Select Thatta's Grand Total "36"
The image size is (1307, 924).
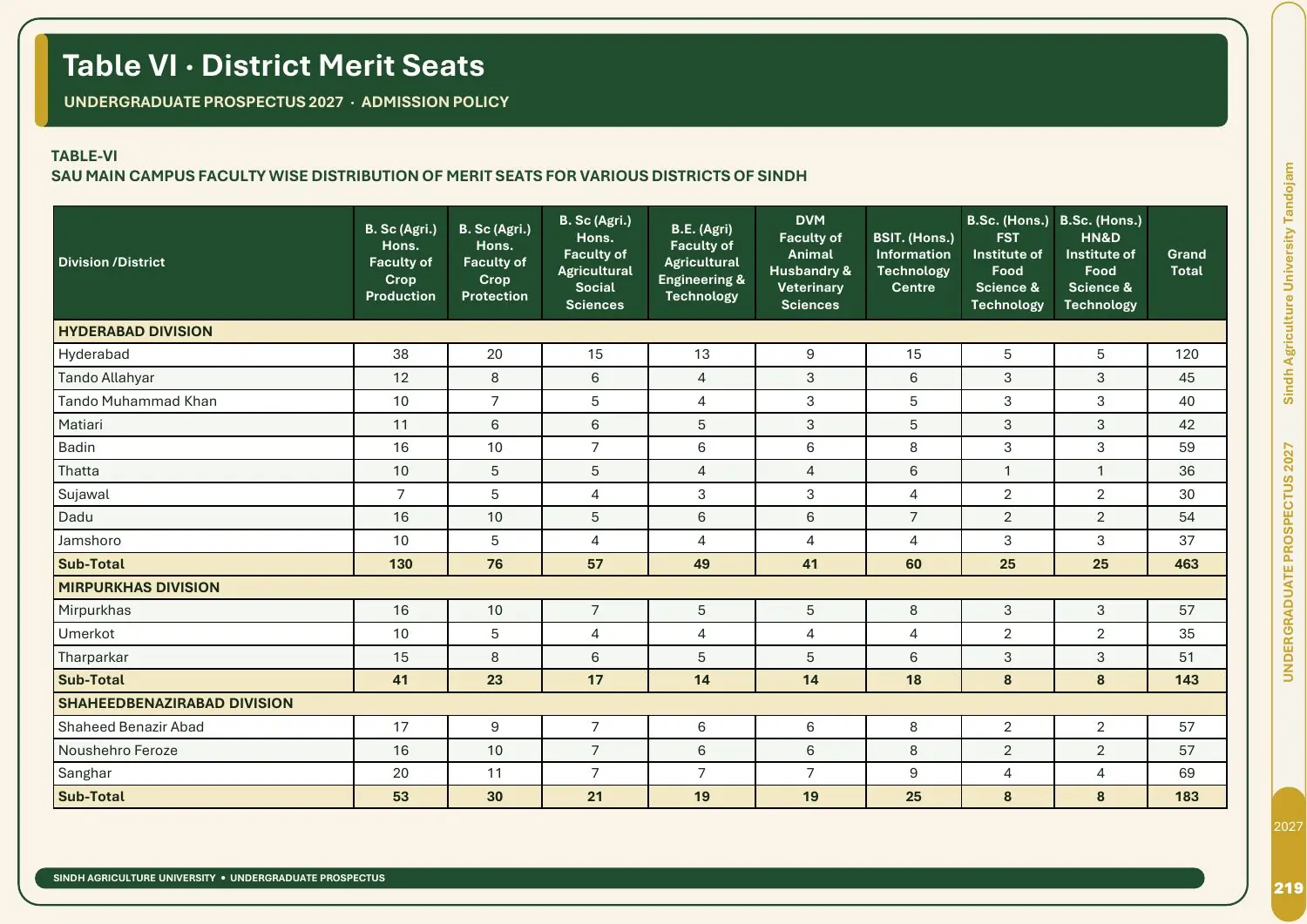click(x=1187, y=471)
